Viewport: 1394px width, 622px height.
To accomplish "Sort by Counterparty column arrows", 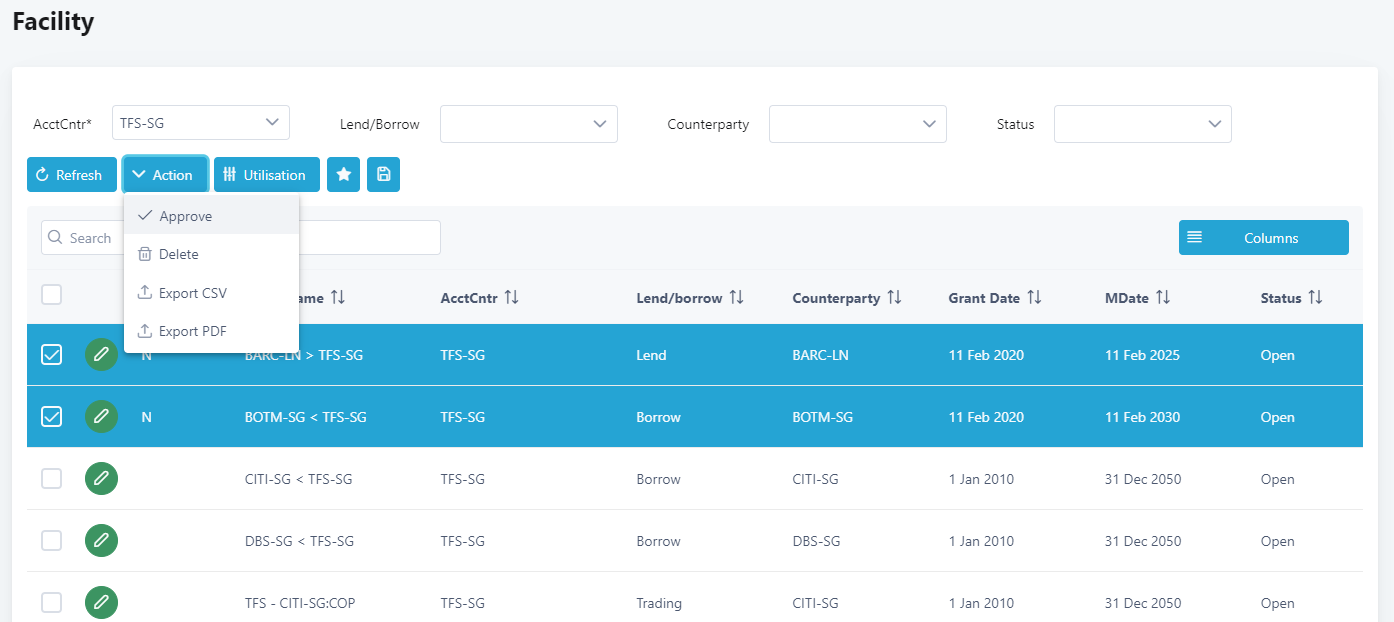I will 894,298.
